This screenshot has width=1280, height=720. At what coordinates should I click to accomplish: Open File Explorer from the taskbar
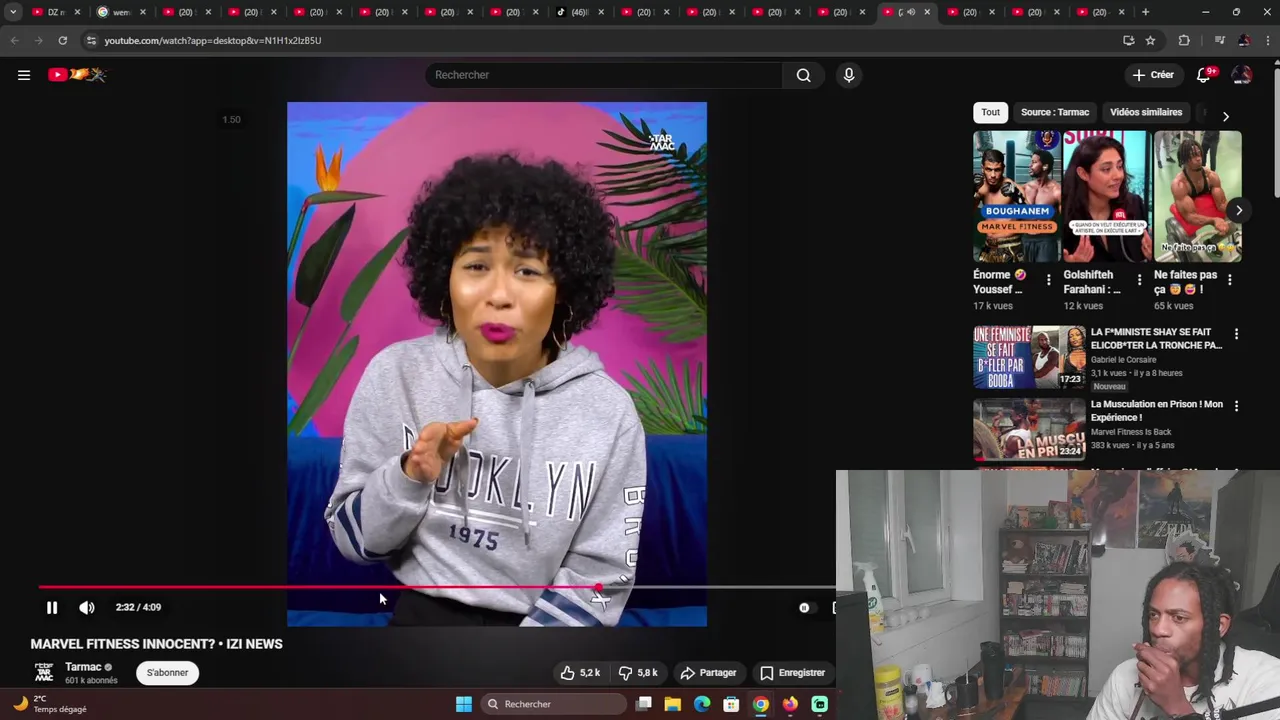673,704
